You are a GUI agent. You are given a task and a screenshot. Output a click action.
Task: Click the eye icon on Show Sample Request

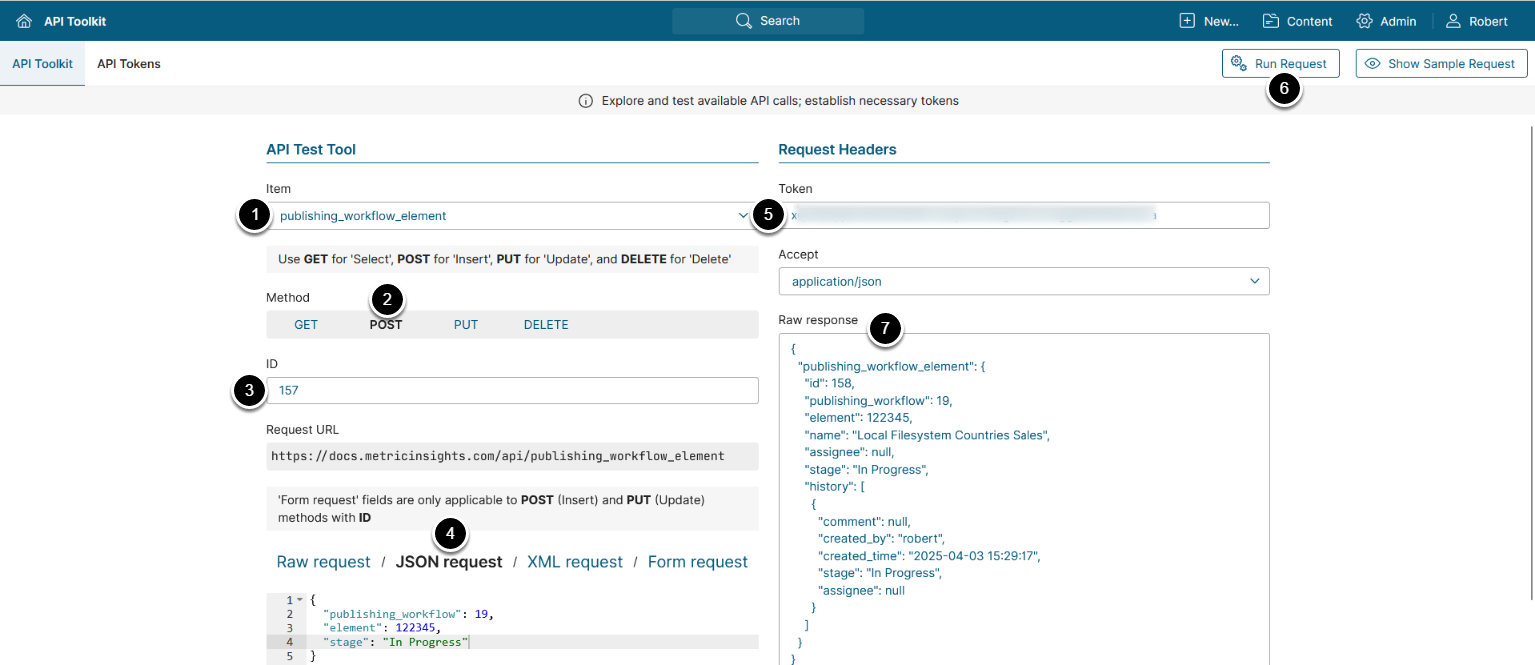[x=1373, y=64]
